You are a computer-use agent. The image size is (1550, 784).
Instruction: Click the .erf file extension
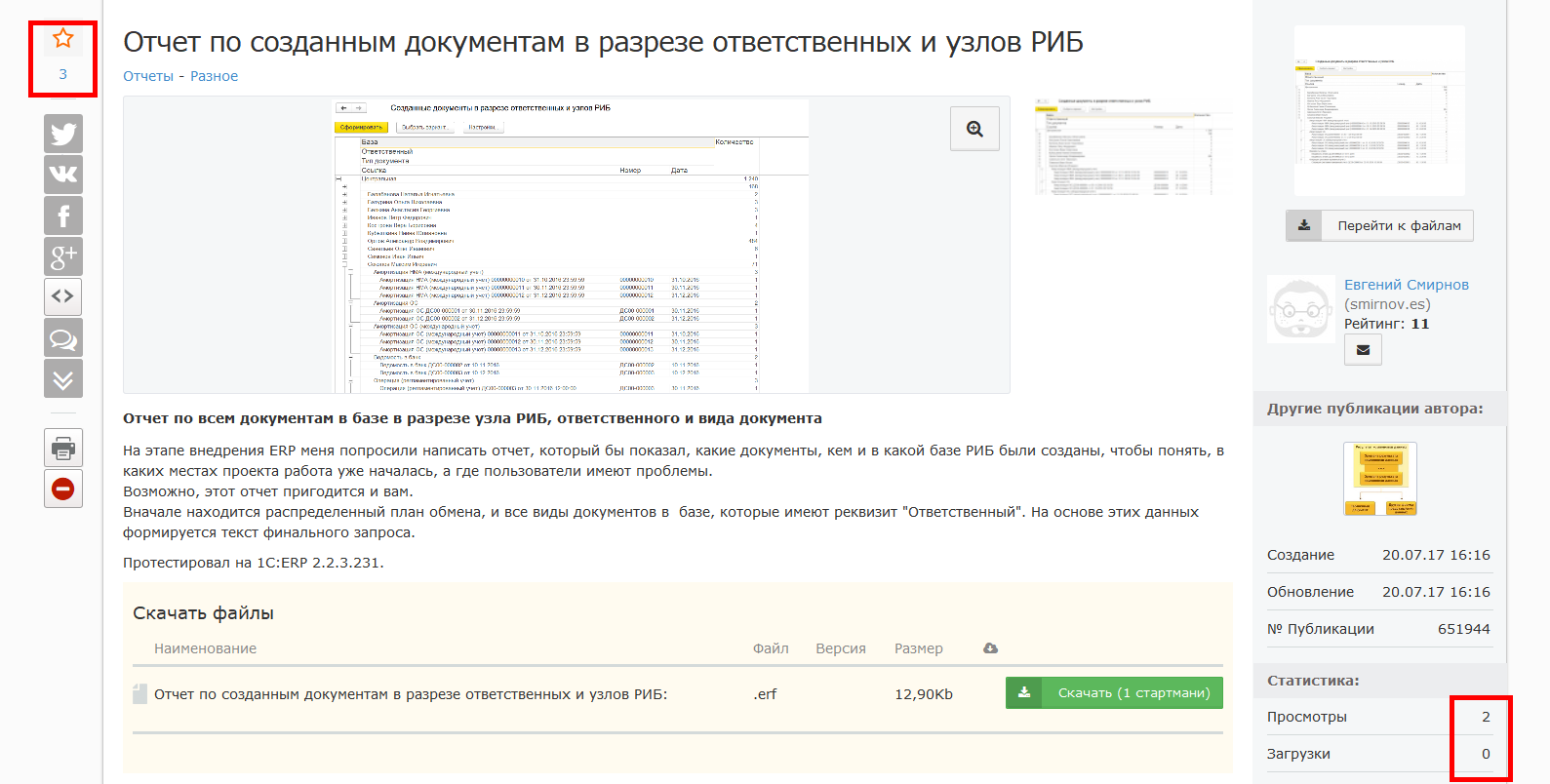click(765, 694)
